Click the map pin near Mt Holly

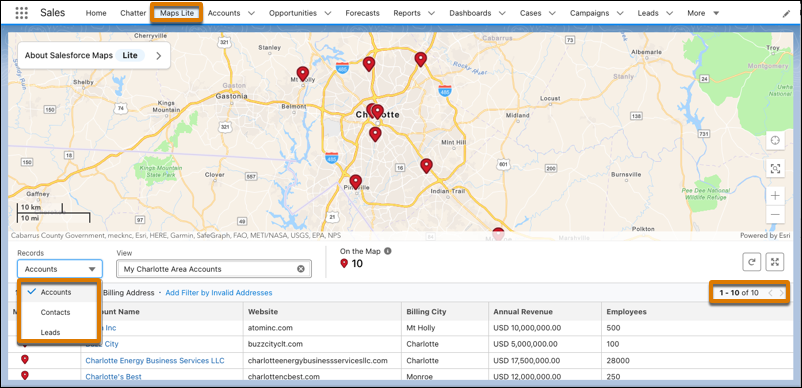[x=303, y=74]
